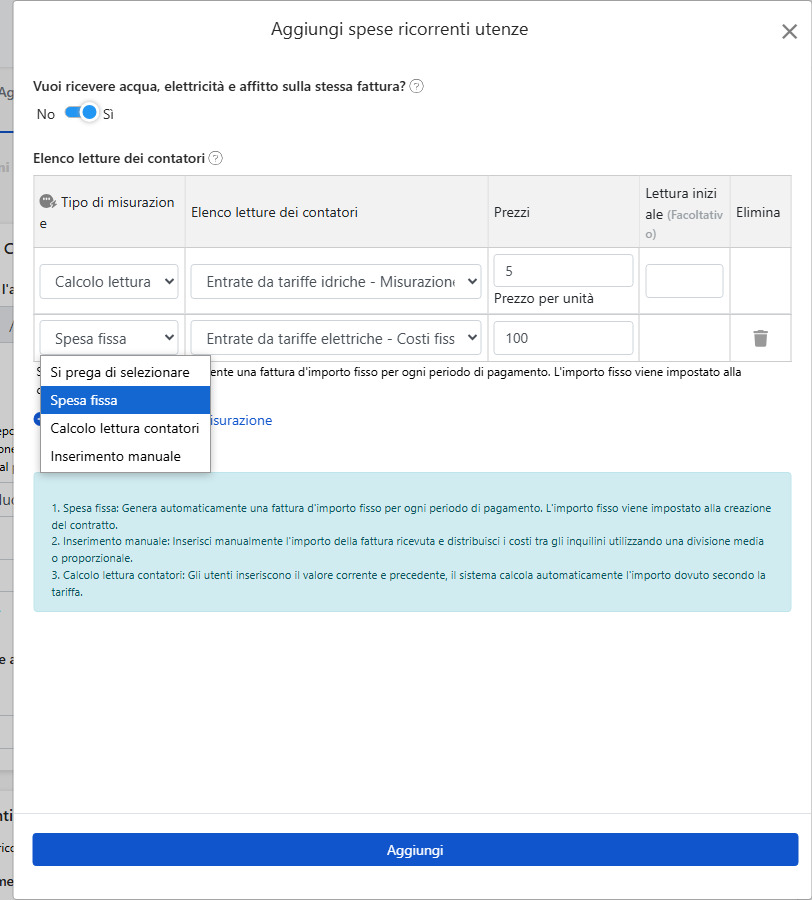Open the Spesa fissa type dropdown
812x900 pixels.
(x=109, y=338)
